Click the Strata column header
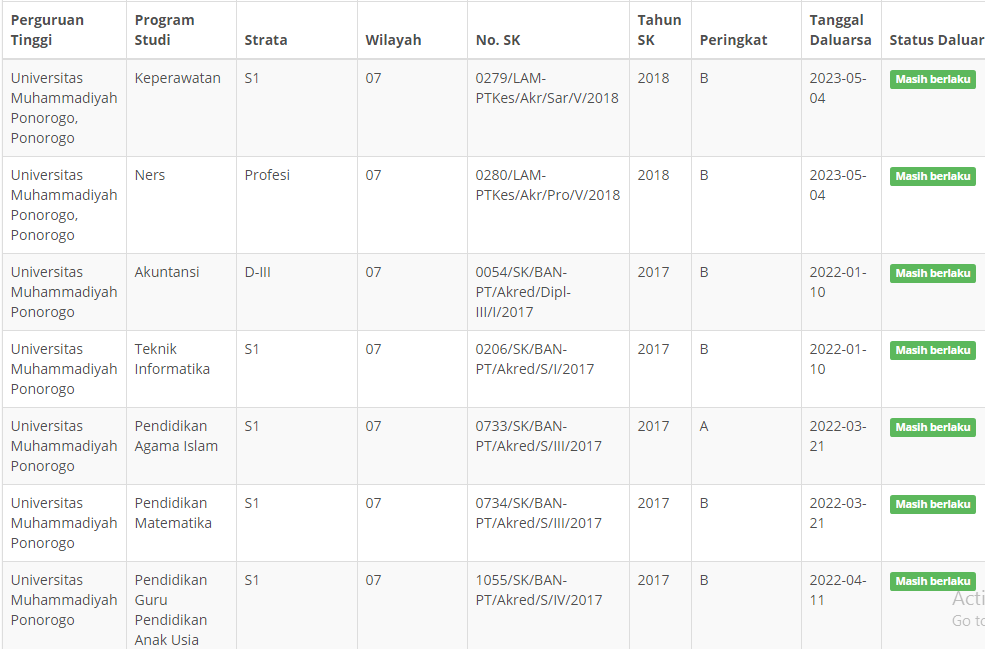Screen dimensions: 985x649 pos(266,40)
